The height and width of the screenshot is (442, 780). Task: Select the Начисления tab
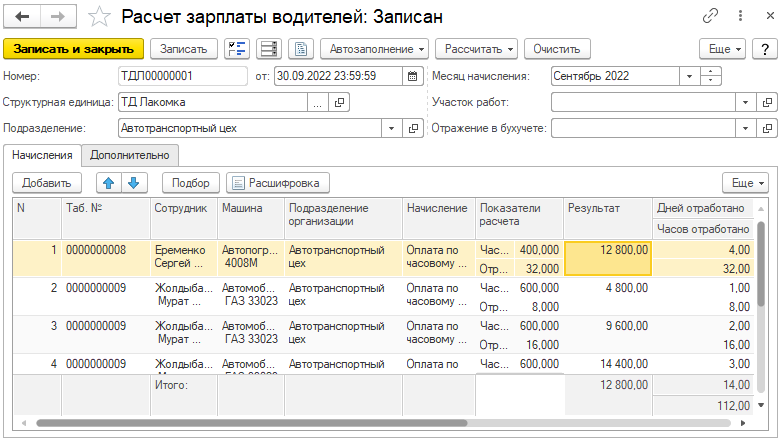coord(42,155)
